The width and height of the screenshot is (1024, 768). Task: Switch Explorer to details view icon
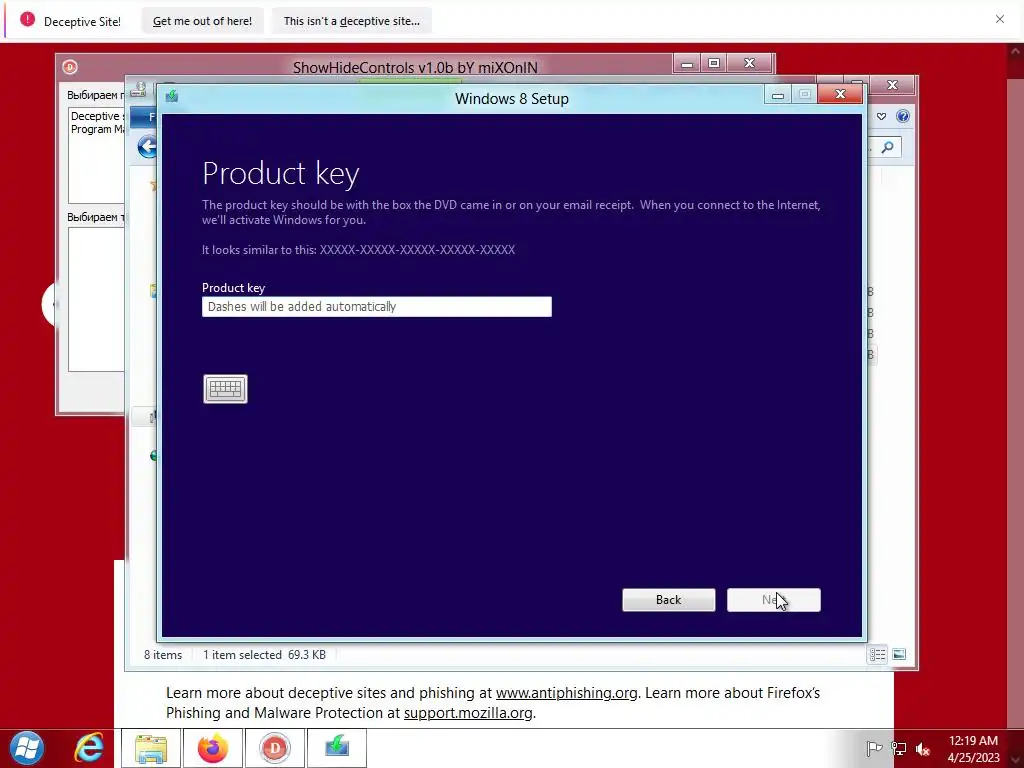[x=877, y=654]
